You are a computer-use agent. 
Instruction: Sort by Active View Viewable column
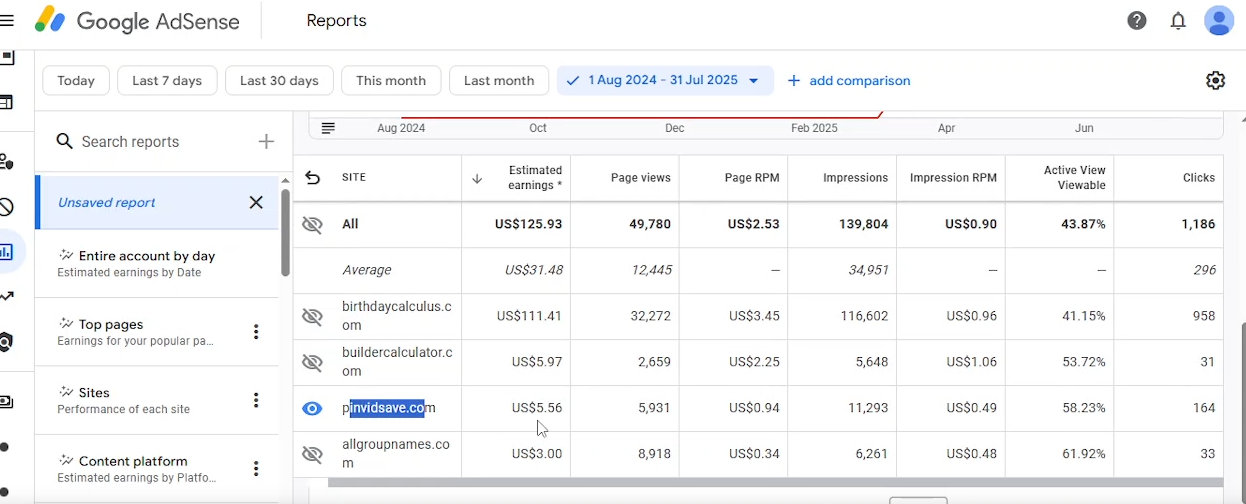pos(1074,178)
